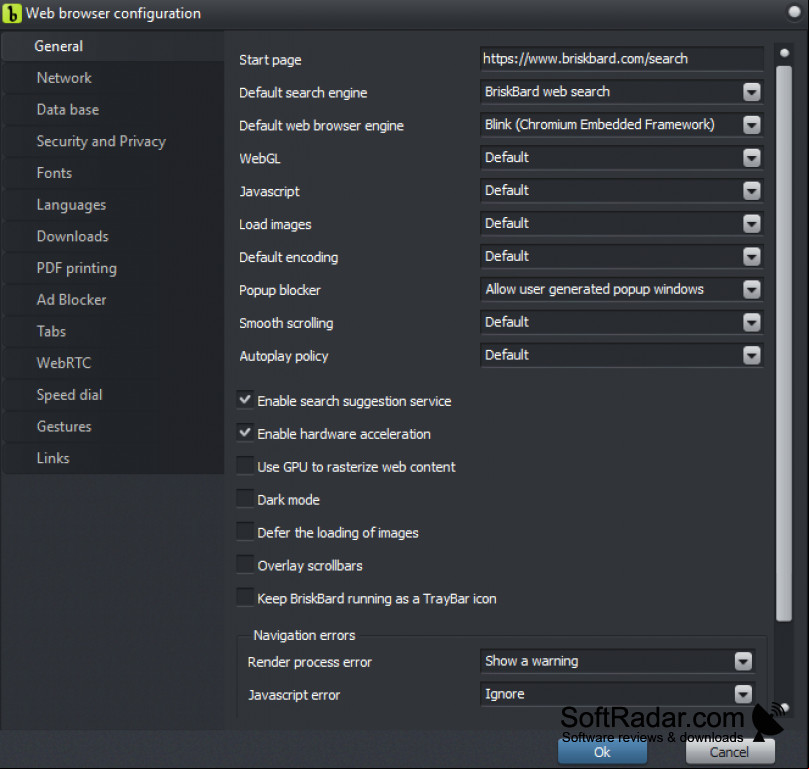This screenshot has width=809, height=769.
Task: Enable Overlay scrollbars checkbox
Action: (x=245, y=565)
